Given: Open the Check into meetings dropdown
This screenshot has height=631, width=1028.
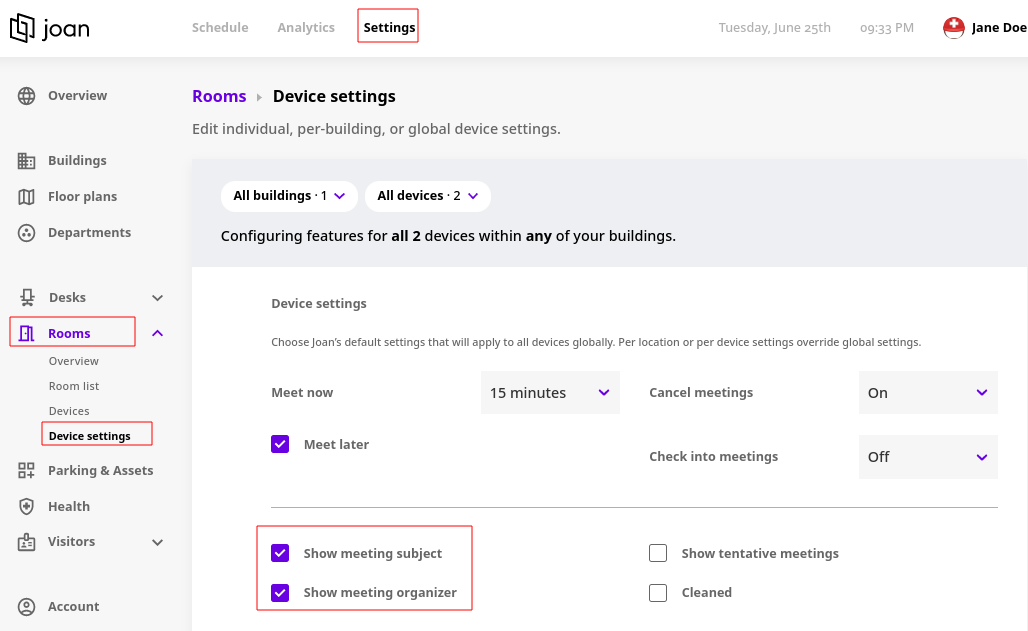Looking at the screenshot, I should [x=928, y=457].
